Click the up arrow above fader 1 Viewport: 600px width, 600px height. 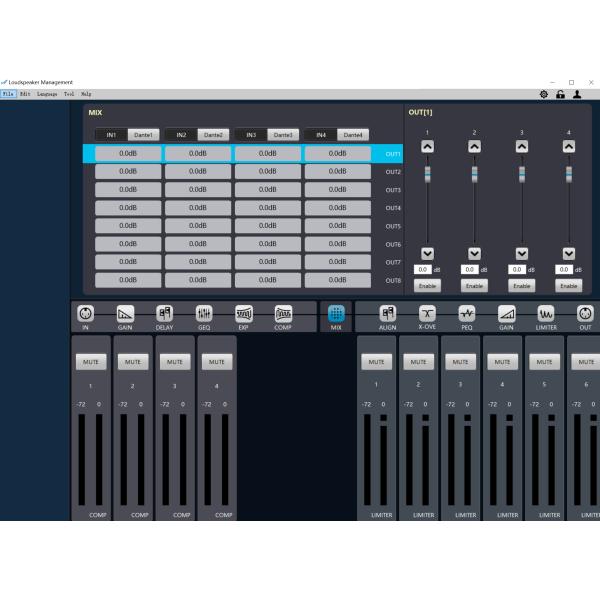pyautogui.click(x=427, y=146)
